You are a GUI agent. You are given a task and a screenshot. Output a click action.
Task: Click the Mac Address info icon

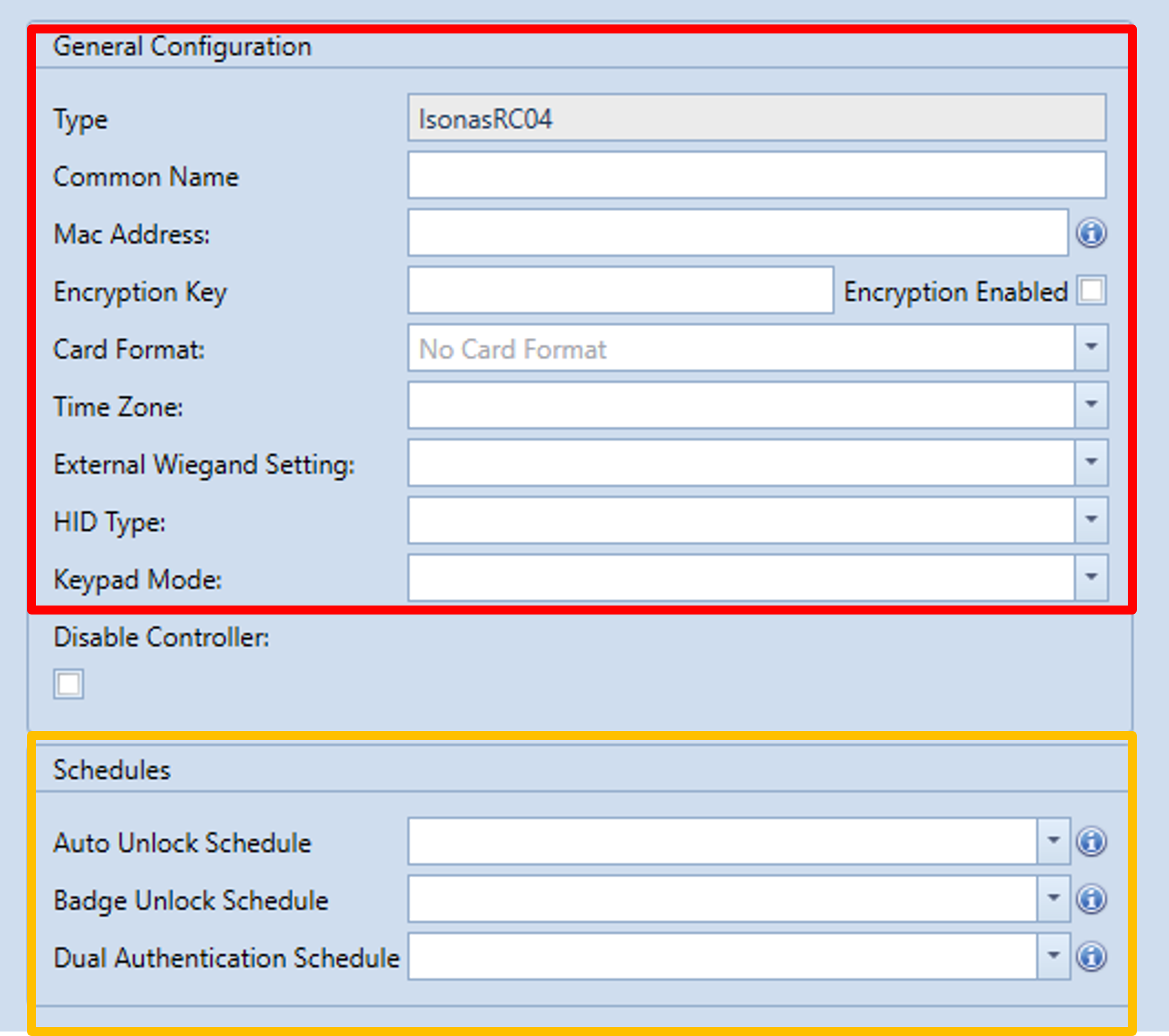click(x=1092, y=233)
